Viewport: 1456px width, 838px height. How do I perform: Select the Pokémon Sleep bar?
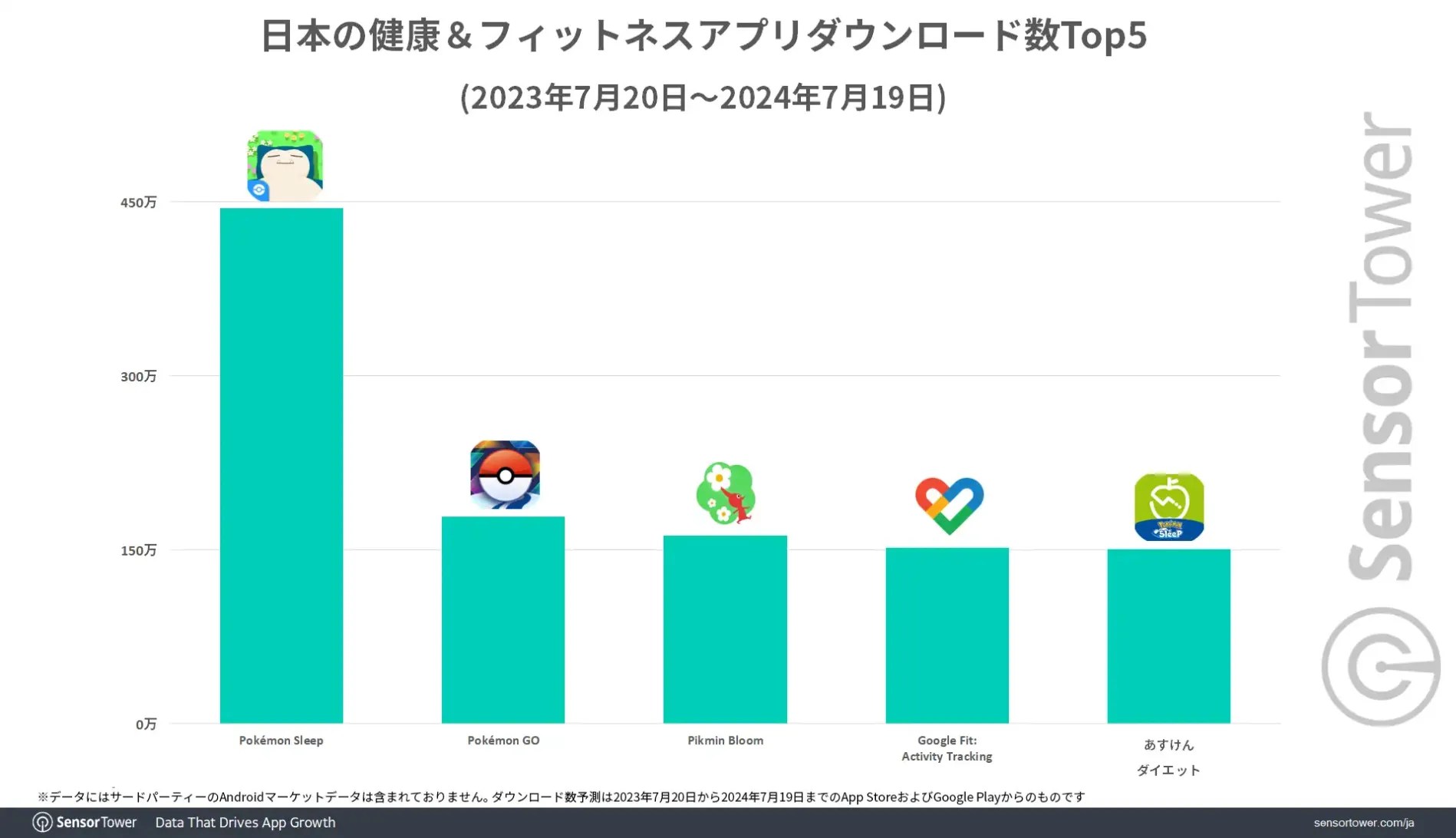point(282,465)
